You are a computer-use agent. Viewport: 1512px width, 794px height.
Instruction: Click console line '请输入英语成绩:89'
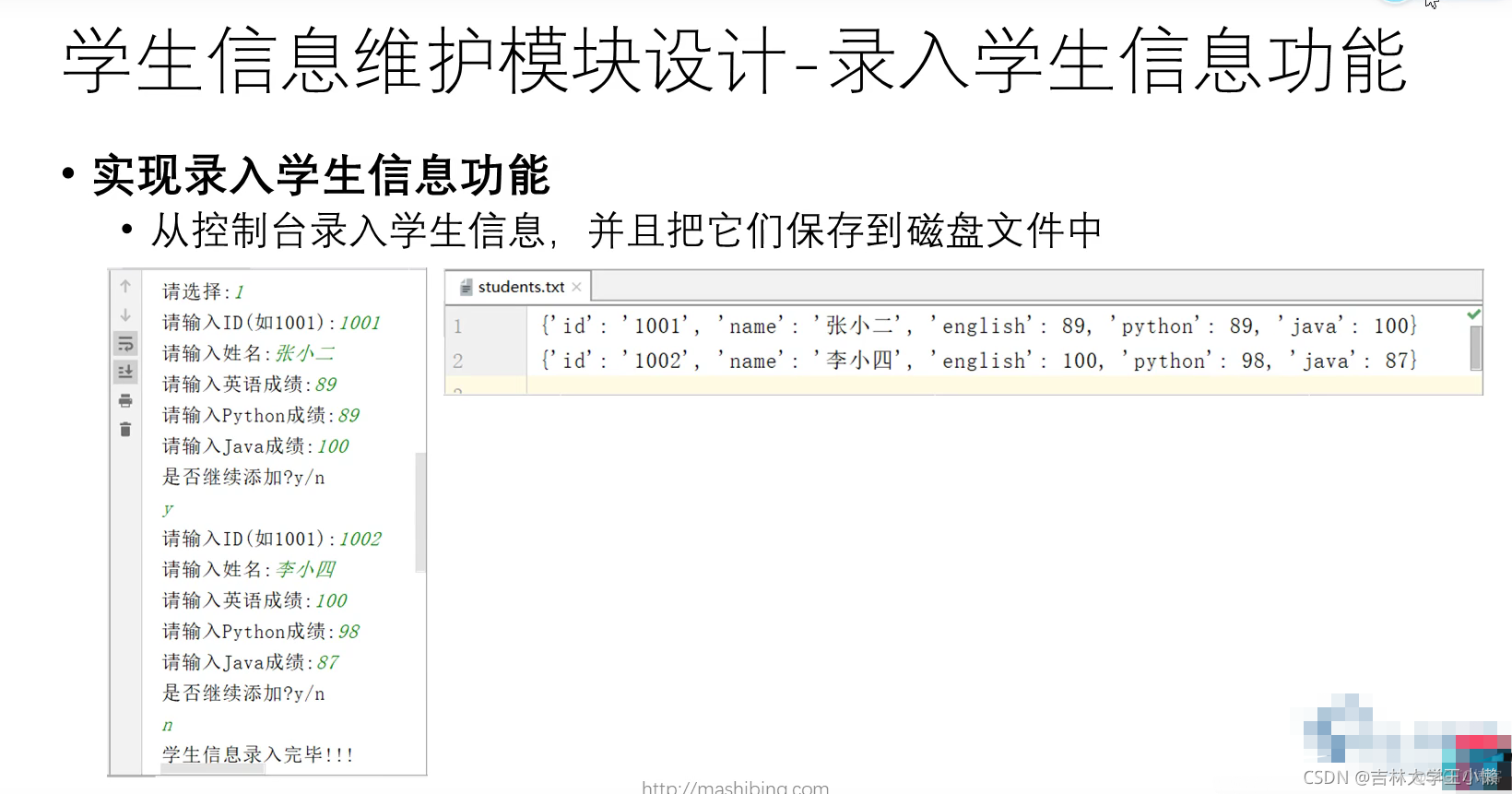tap(250, 385)
